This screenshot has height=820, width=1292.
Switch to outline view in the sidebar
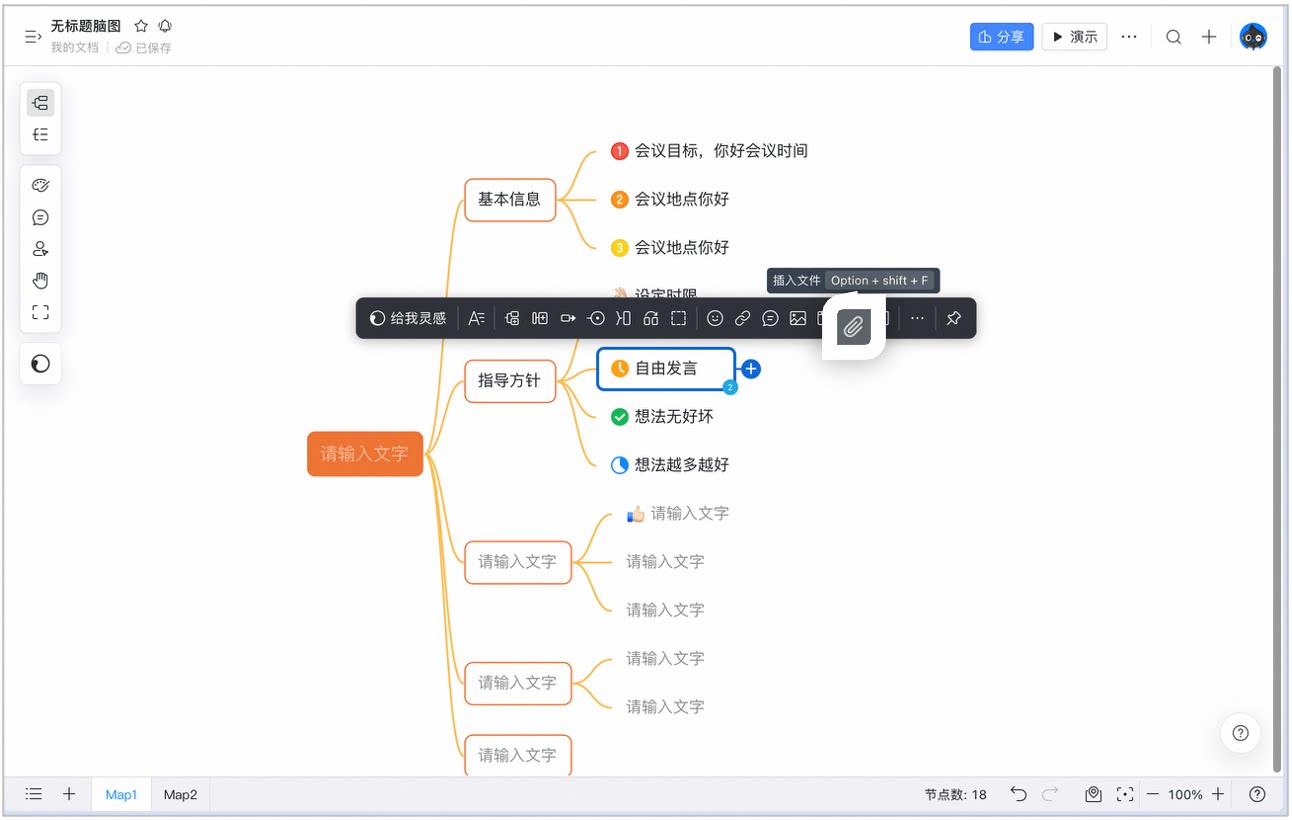pos(41,134)
